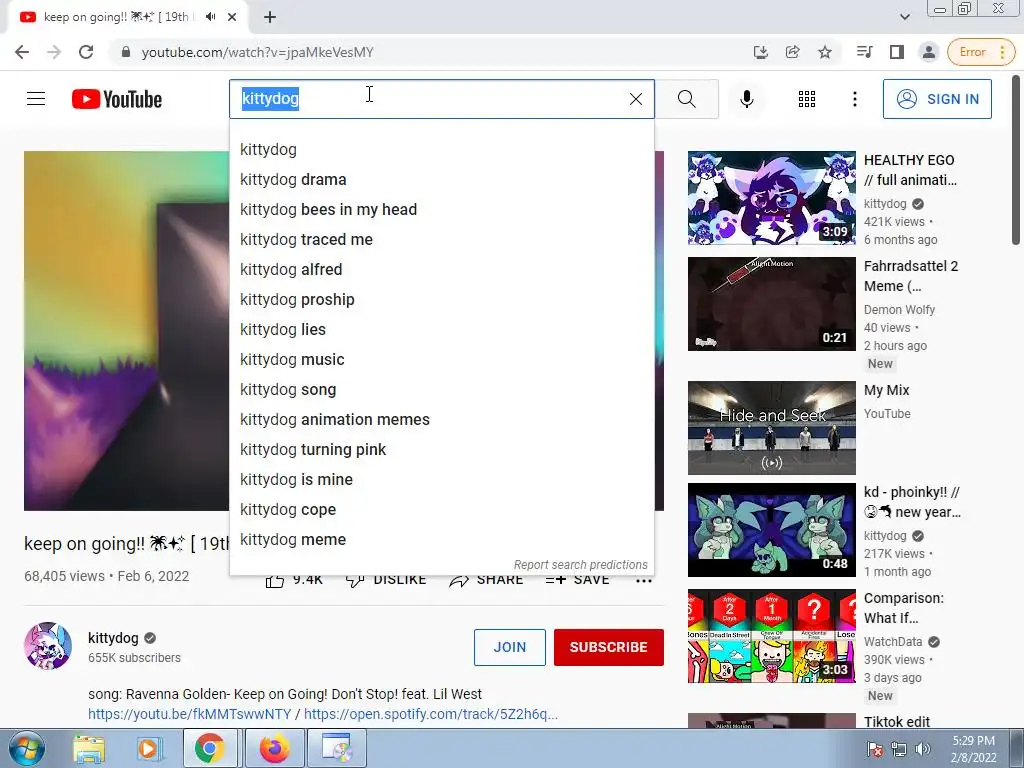Mute the tab via its speaker icon
The image size is (1024, 768).
pos(210,17)
